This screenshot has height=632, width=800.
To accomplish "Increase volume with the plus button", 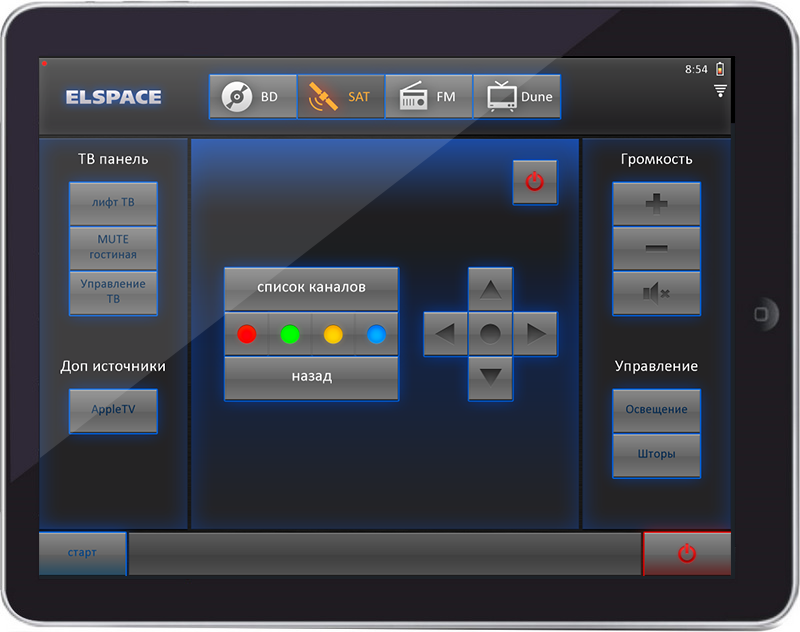I will click(656, 204).
